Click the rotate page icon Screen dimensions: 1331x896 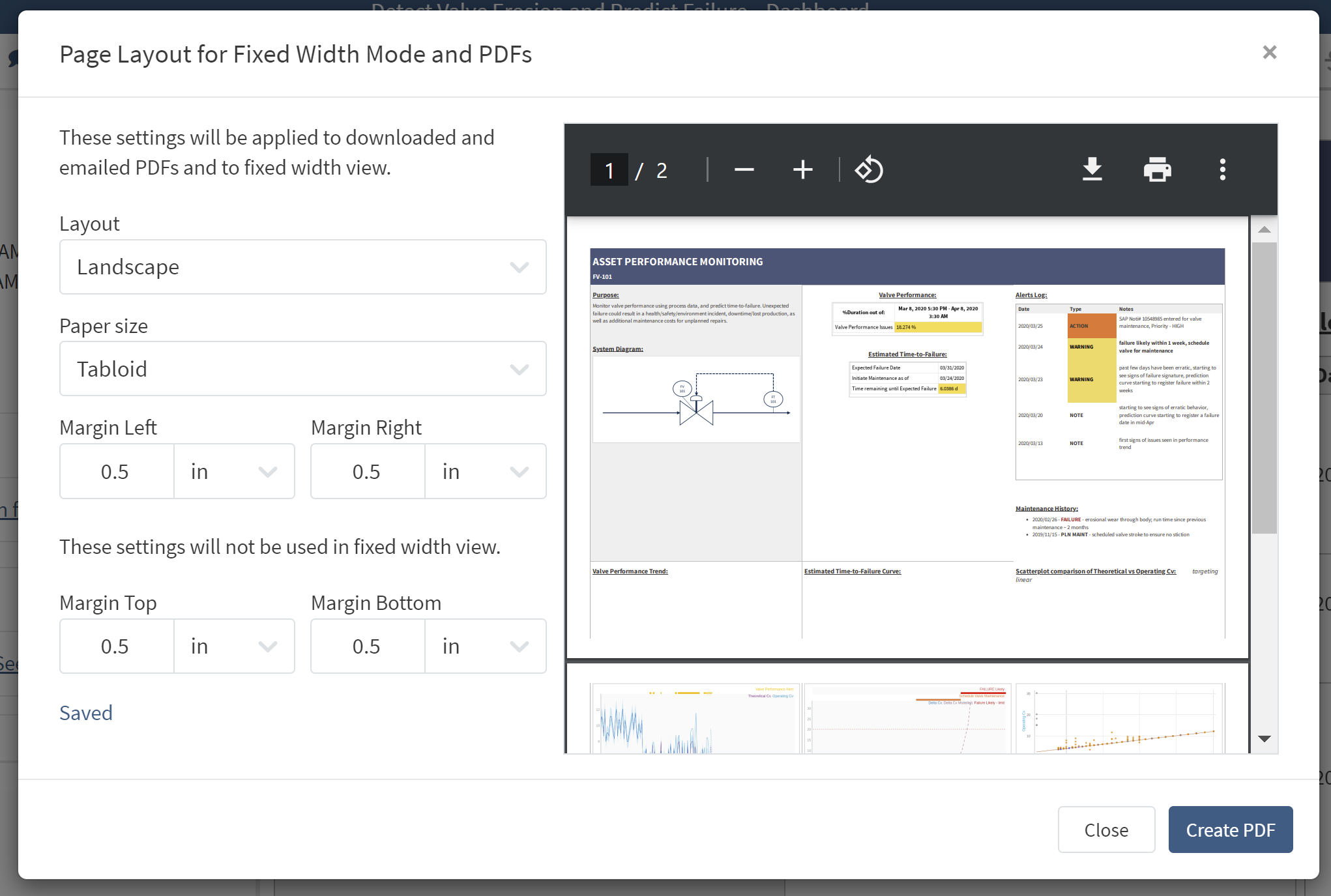[869, 169]
